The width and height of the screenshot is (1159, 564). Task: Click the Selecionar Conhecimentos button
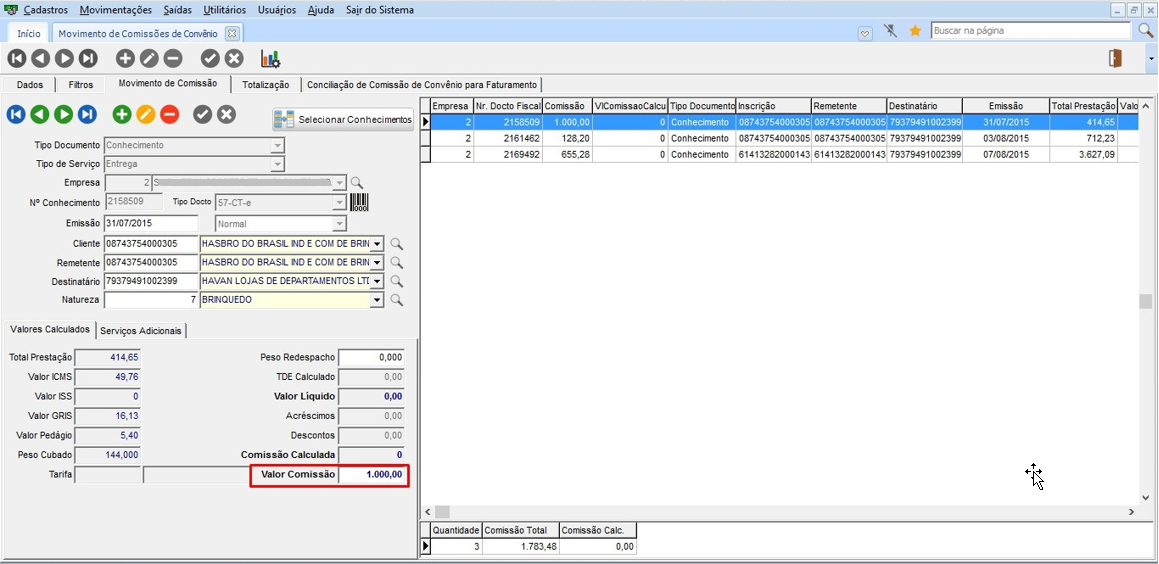343,120
